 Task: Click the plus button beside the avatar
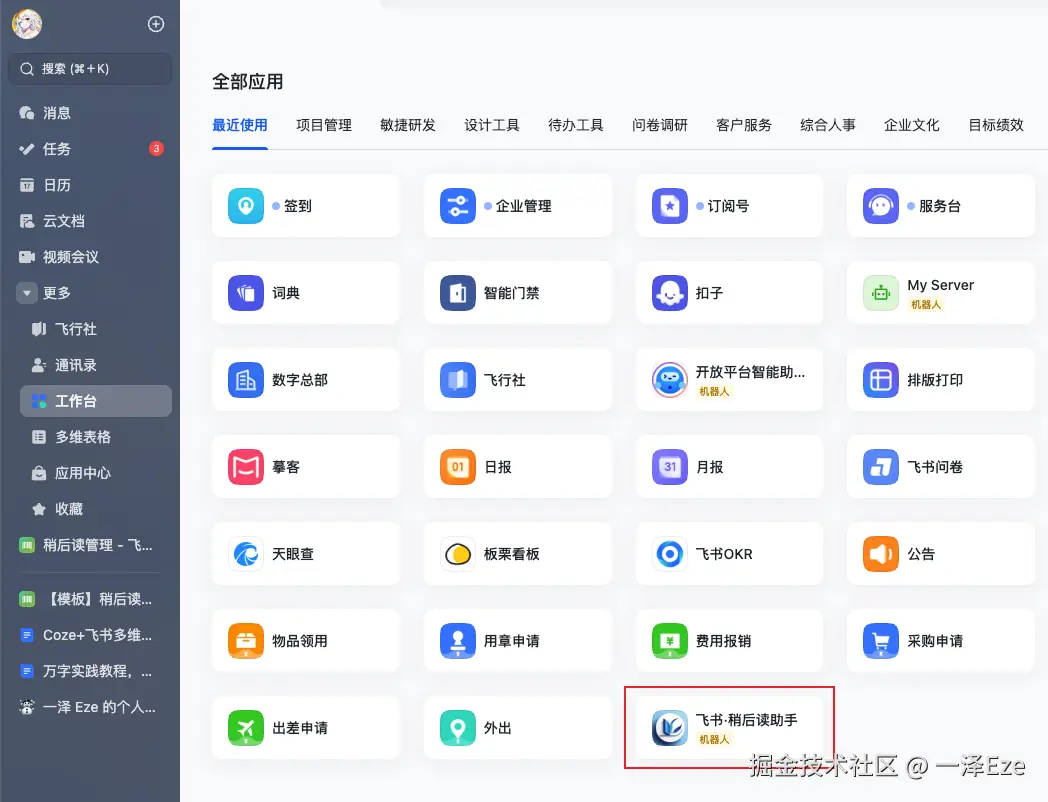coord(156,24)
